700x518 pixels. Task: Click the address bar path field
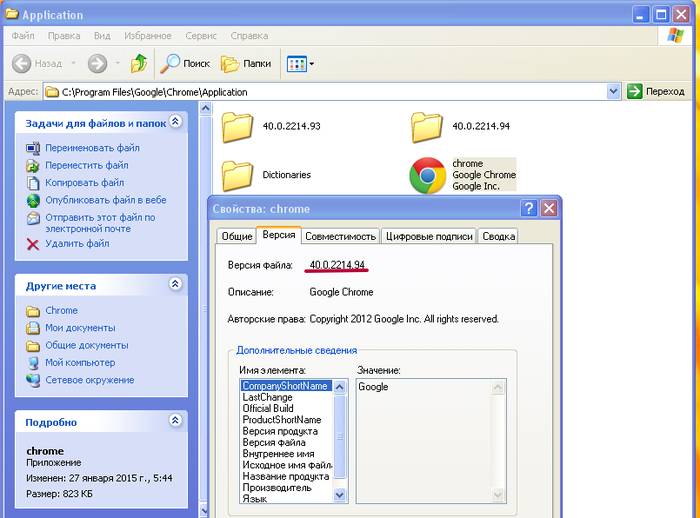[326, 92]
